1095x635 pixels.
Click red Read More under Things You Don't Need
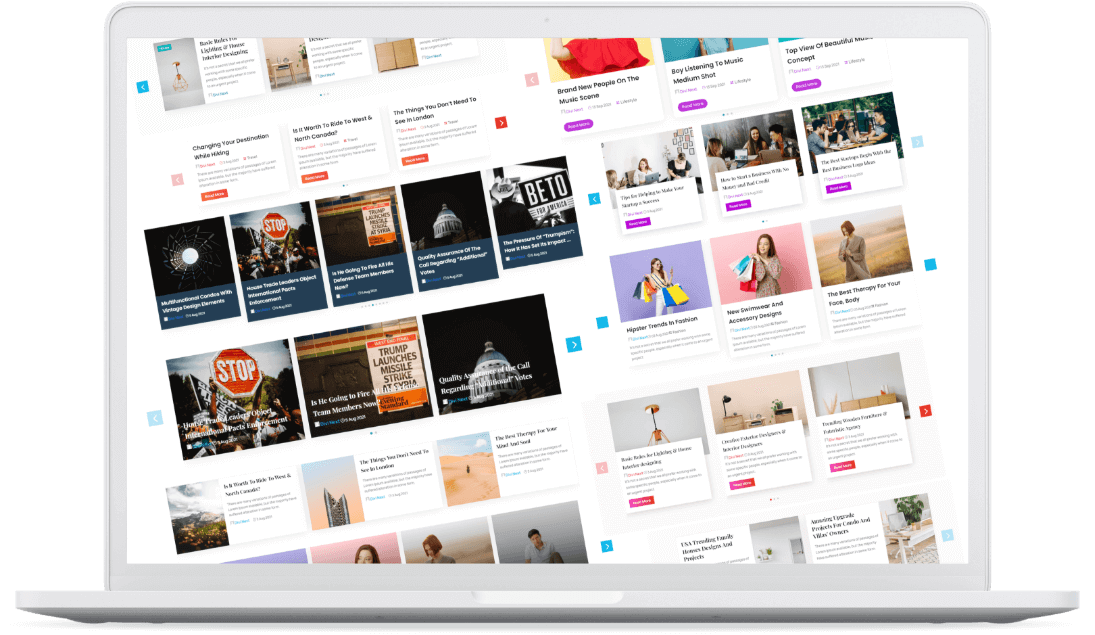click(x=415, y=160)
